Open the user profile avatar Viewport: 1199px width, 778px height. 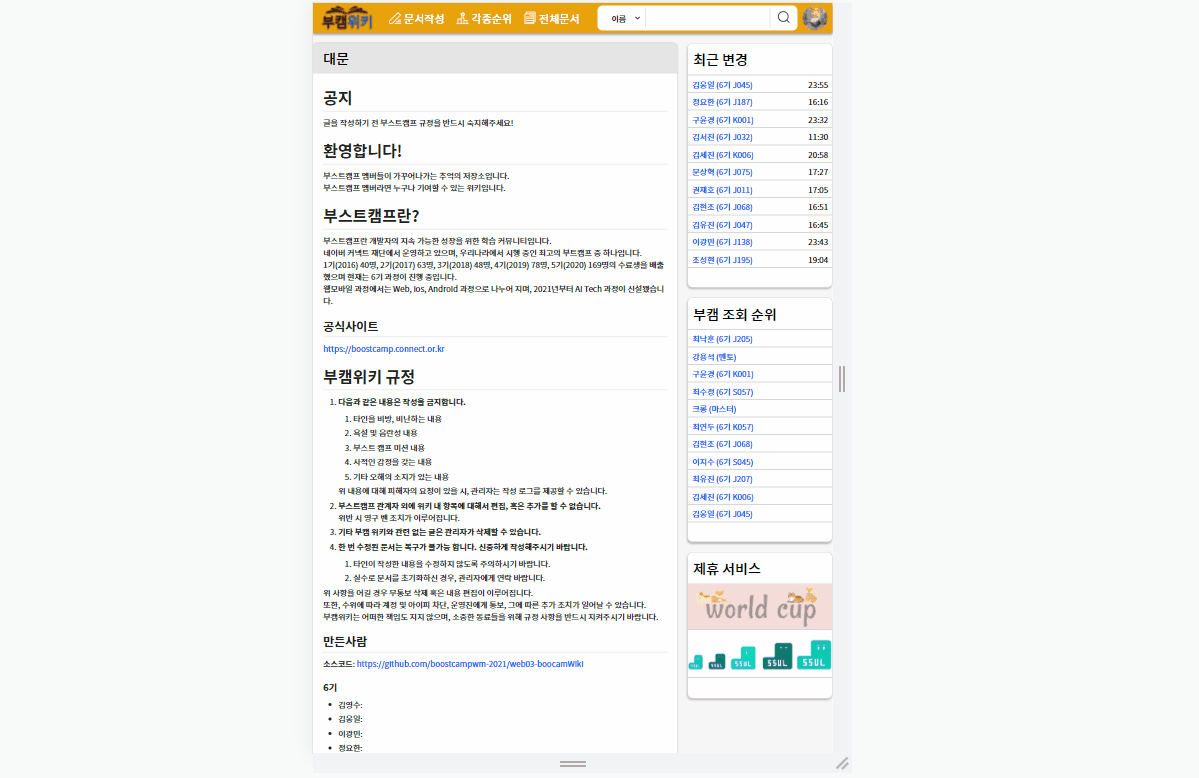[815, 18]
